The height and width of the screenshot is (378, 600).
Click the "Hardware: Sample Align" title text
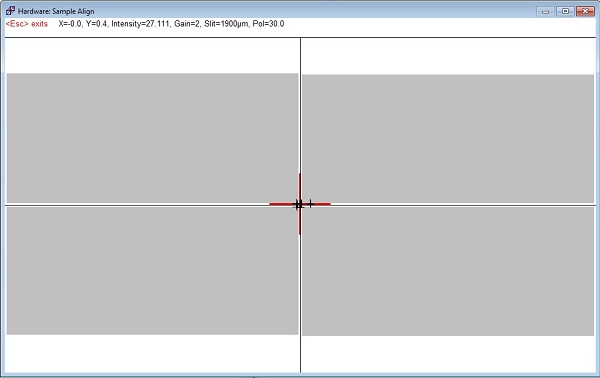click(x=56, y=11)
